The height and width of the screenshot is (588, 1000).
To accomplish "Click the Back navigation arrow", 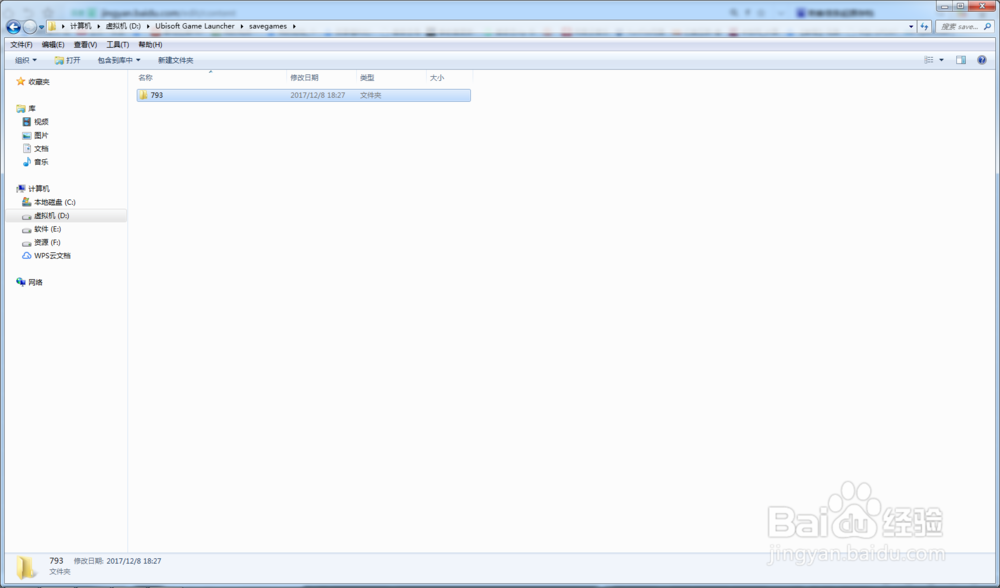I will (13, 27).
